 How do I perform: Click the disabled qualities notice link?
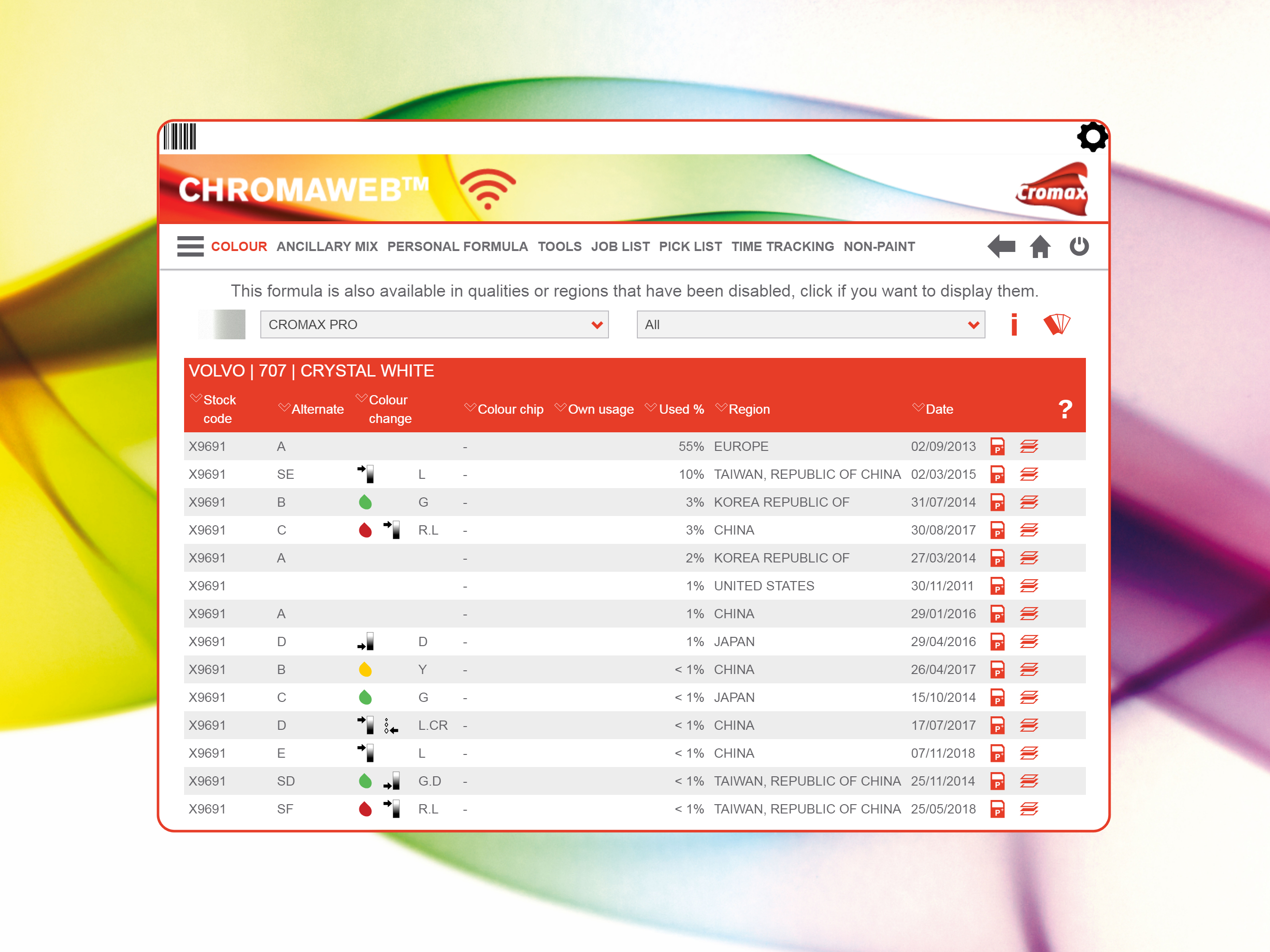[635, 291]
